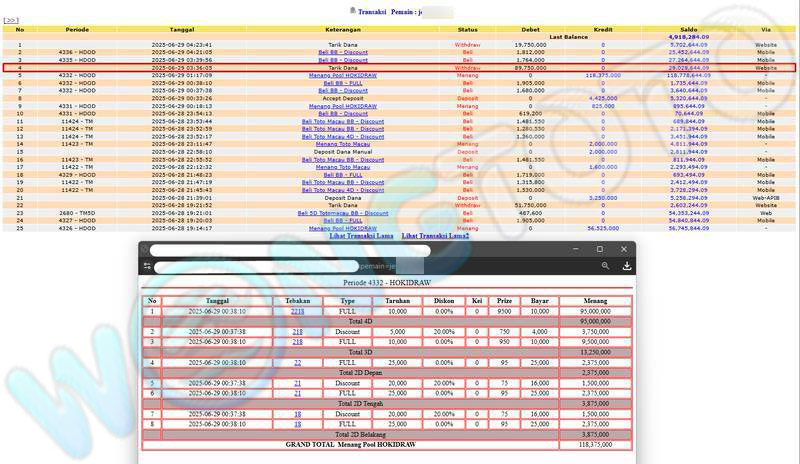Click the Menang column header in popup
The image size is (800, 464).
[x=595, y=300]
